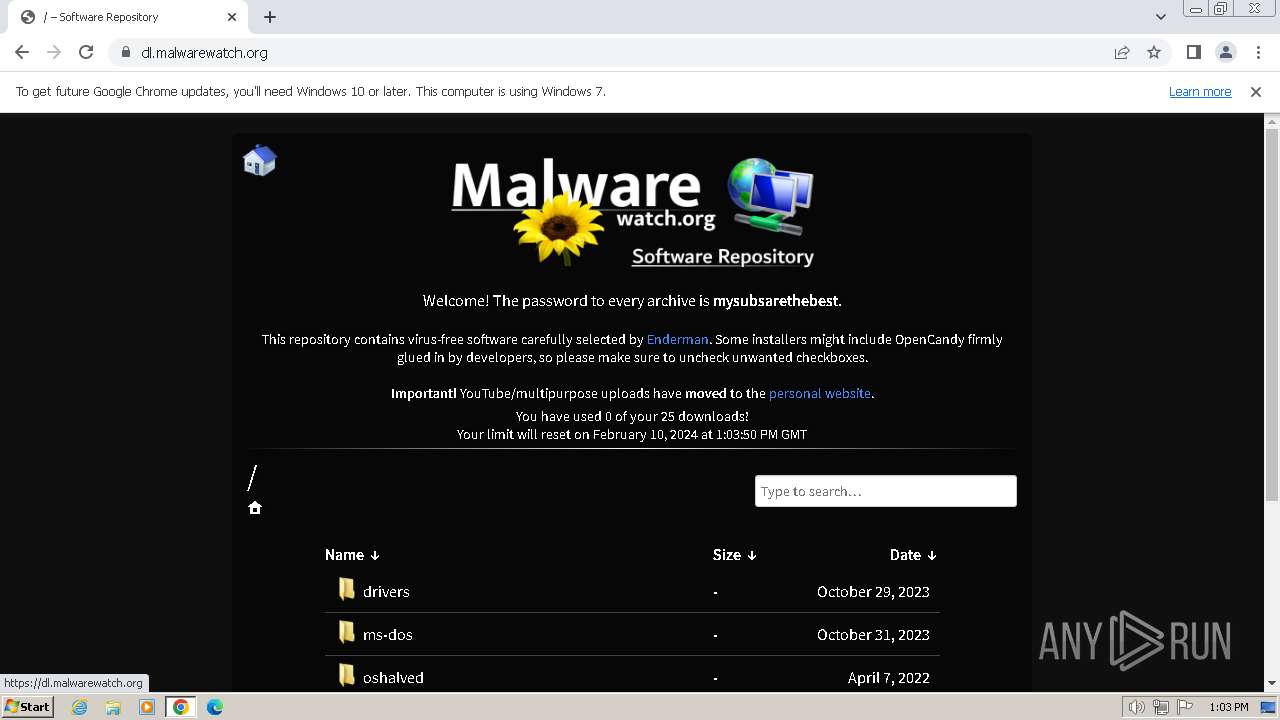
Task: Click the Action Center flag icon
Action: (1185, 707)
